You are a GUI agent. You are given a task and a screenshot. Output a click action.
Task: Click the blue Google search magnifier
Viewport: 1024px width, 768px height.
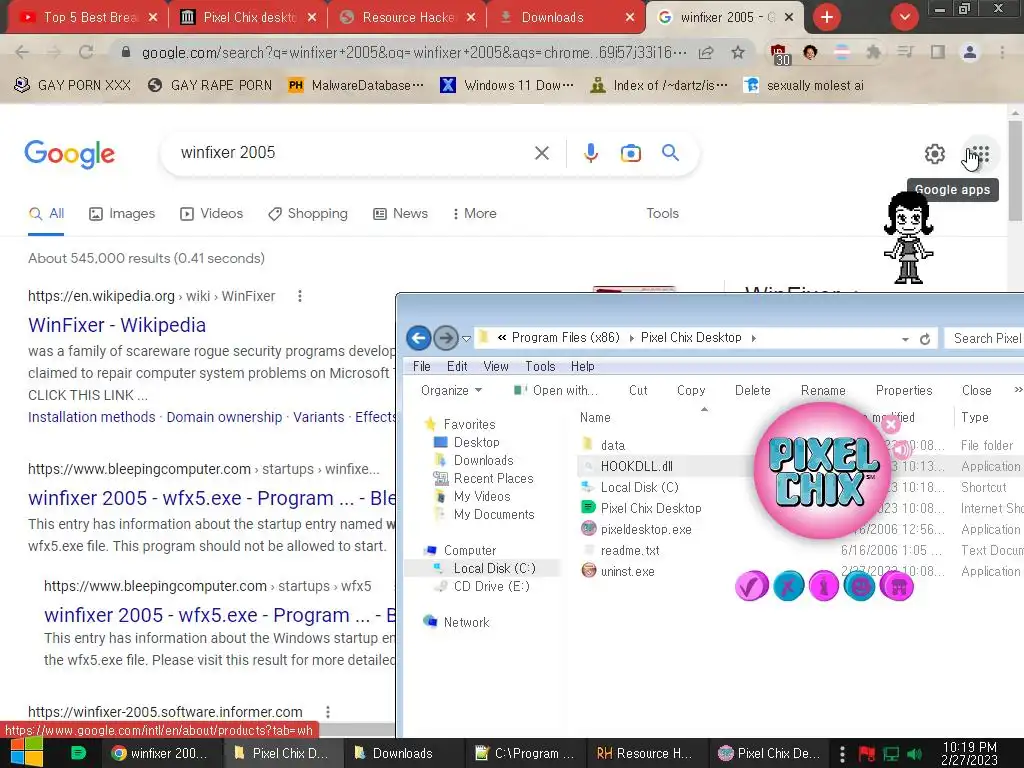click(x=670, y=153)
